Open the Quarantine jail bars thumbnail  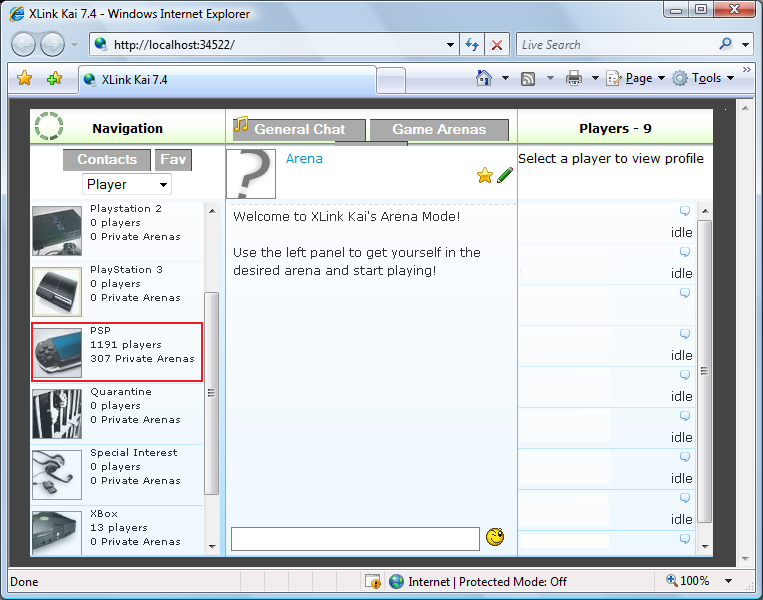(x=57, y=414)
